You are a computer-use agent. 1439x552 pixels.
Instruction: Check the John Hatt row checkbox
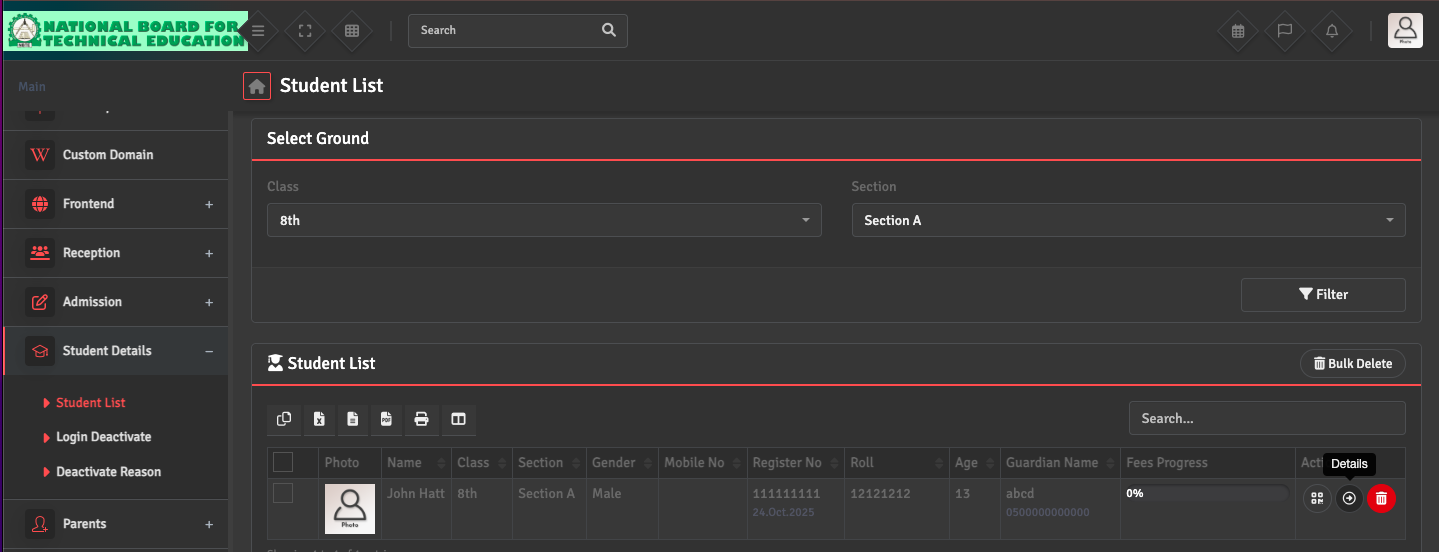pos(283,493)
